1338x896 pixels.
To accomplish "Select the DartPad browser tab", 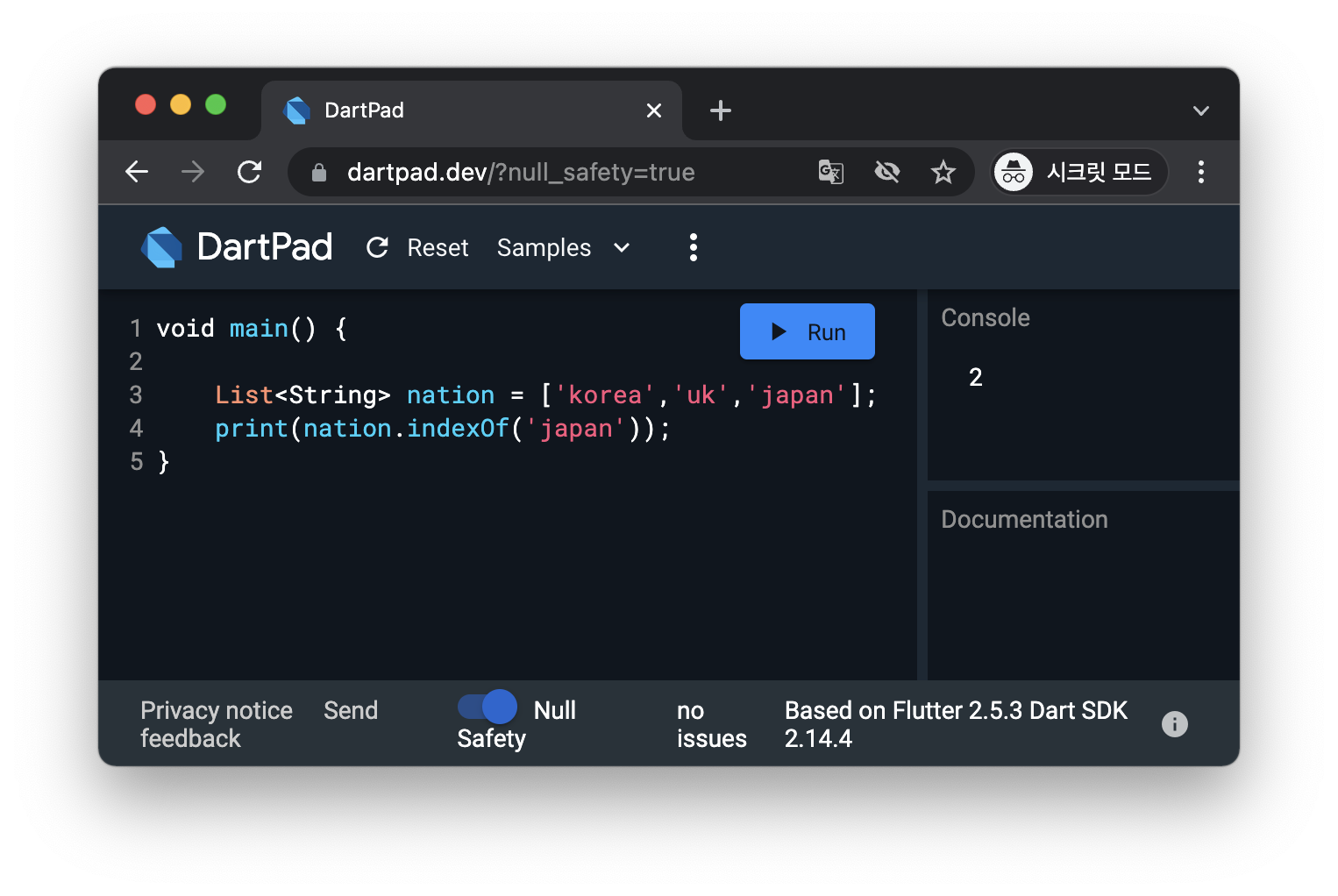I will pos(472,110).
